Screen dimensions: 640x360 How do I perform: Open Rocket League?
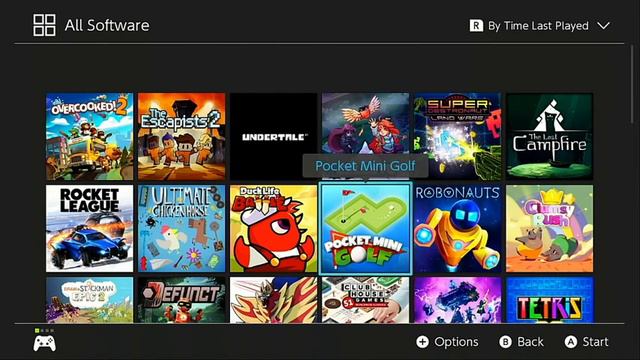click(89, 229)
